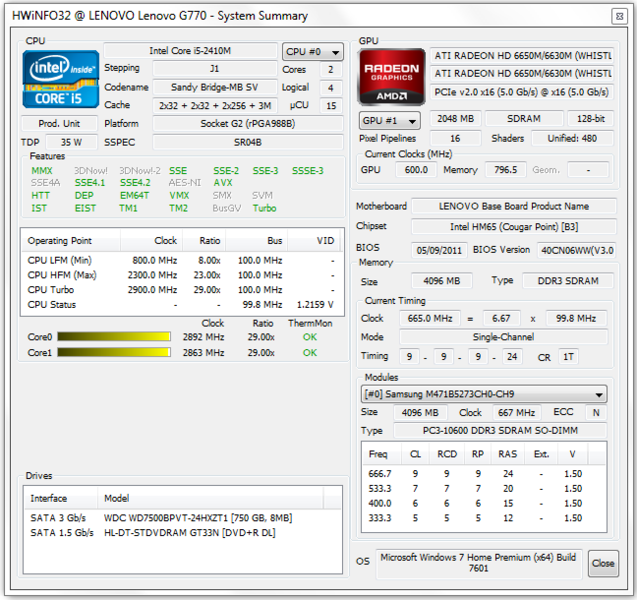Click the HTT feature label

click(41, 195)
